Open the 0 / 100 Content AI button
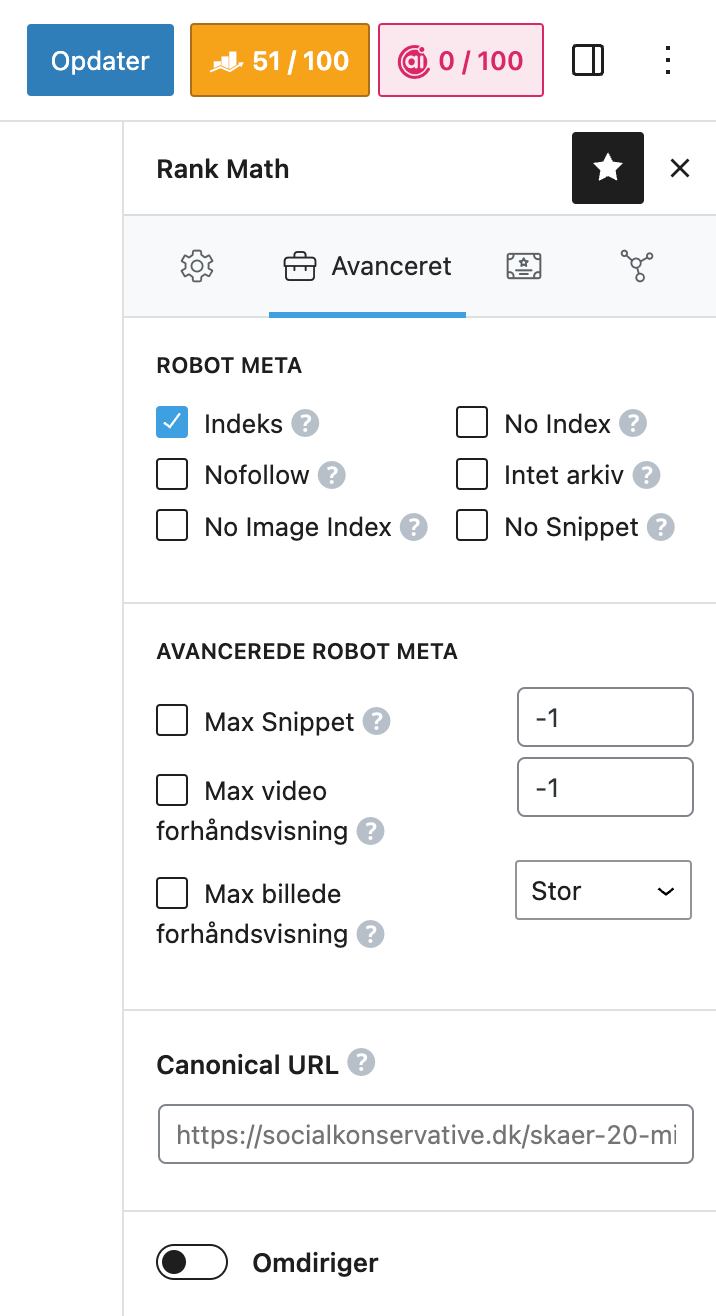The width and height of the screenshot is (716, 1316). [461, 61]
